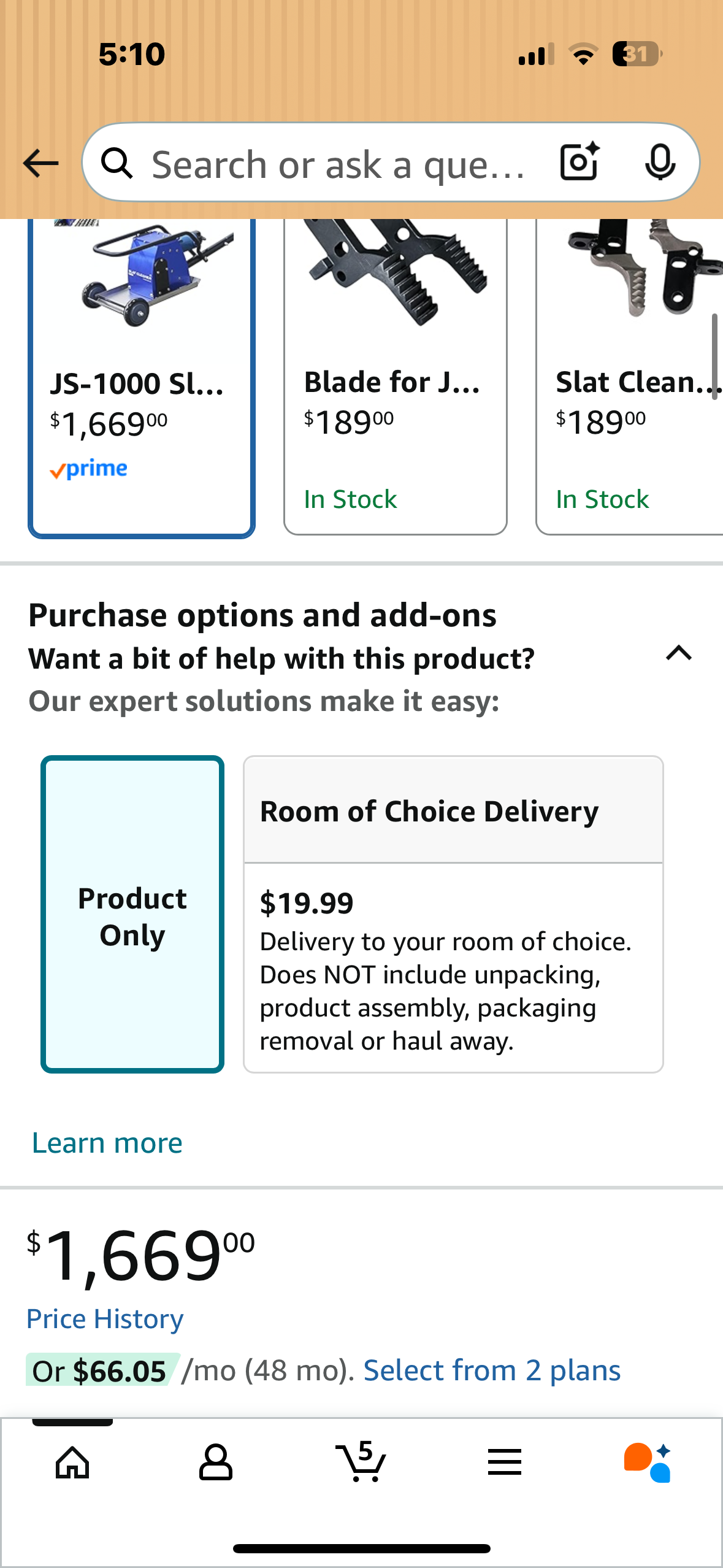Tap the magnifying glass search icon
The width and height of the screenshot is (723, 1568).
click(117, 164)
